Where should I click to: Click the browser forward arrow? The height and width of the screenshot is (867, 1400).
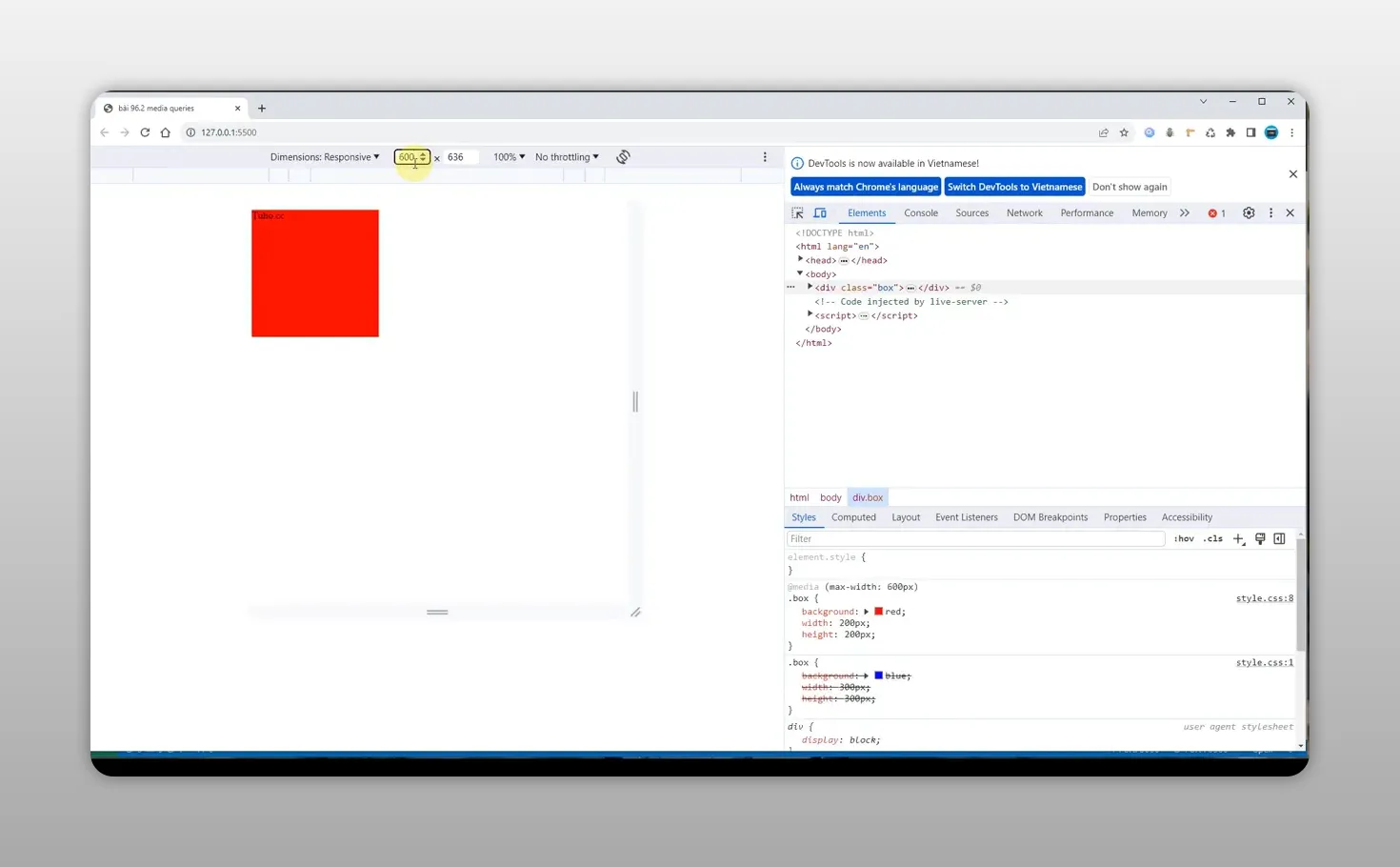125,132
